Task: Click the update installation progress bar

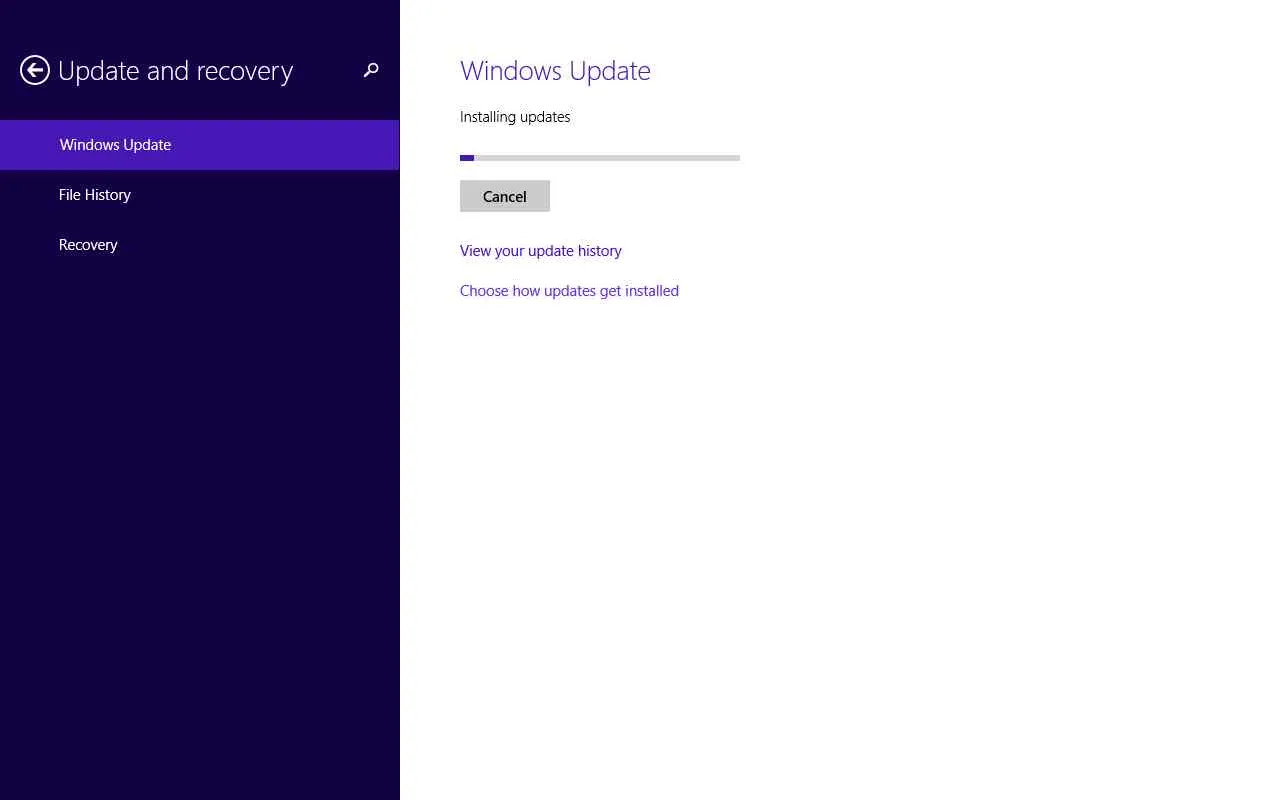Action: click(600, 158)
